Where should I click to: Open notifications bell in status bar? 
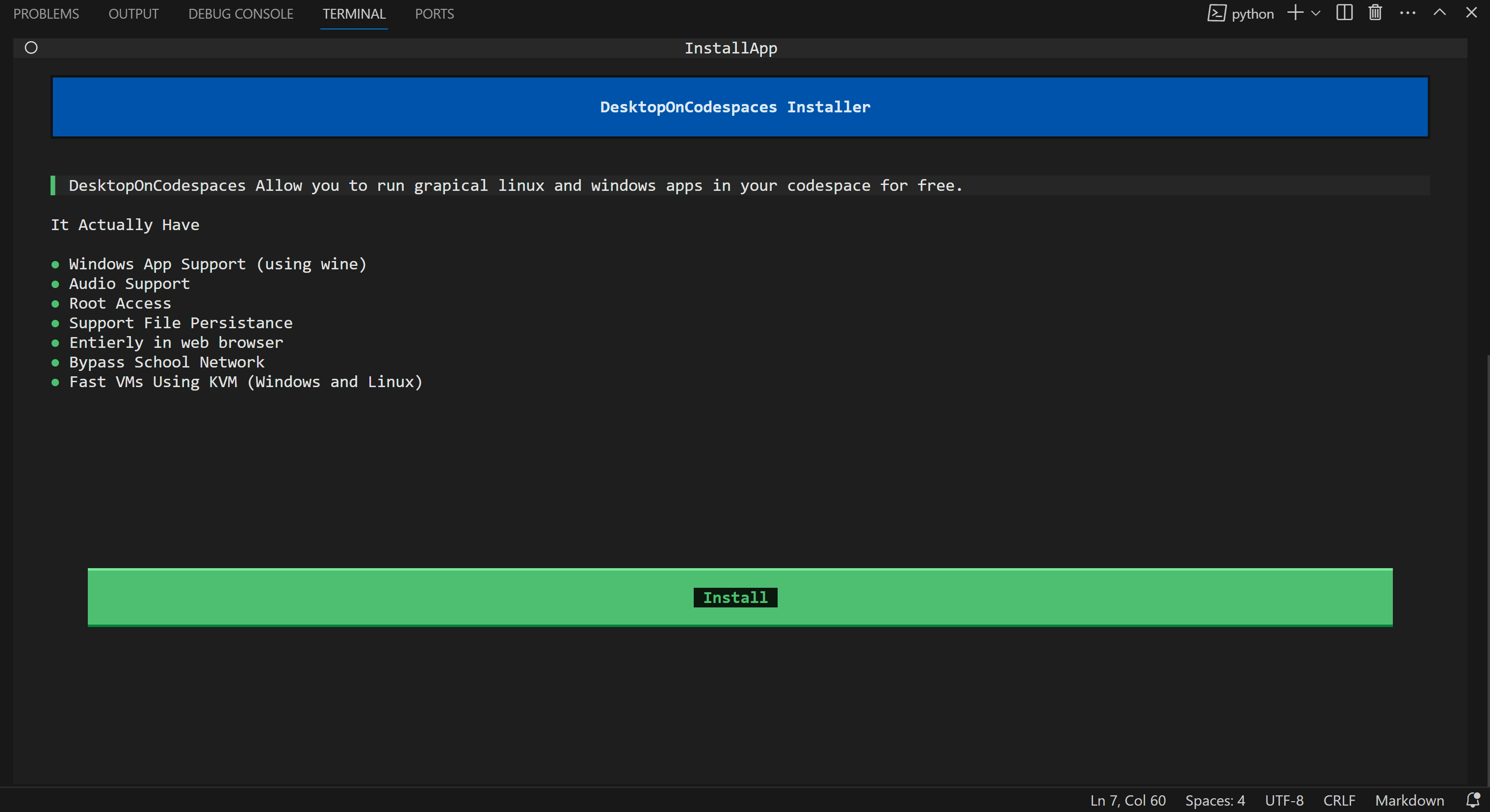[1473, 800]
